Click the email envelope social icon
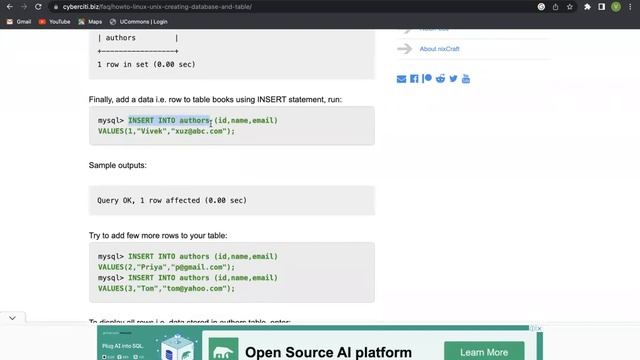 coord(401,79)
